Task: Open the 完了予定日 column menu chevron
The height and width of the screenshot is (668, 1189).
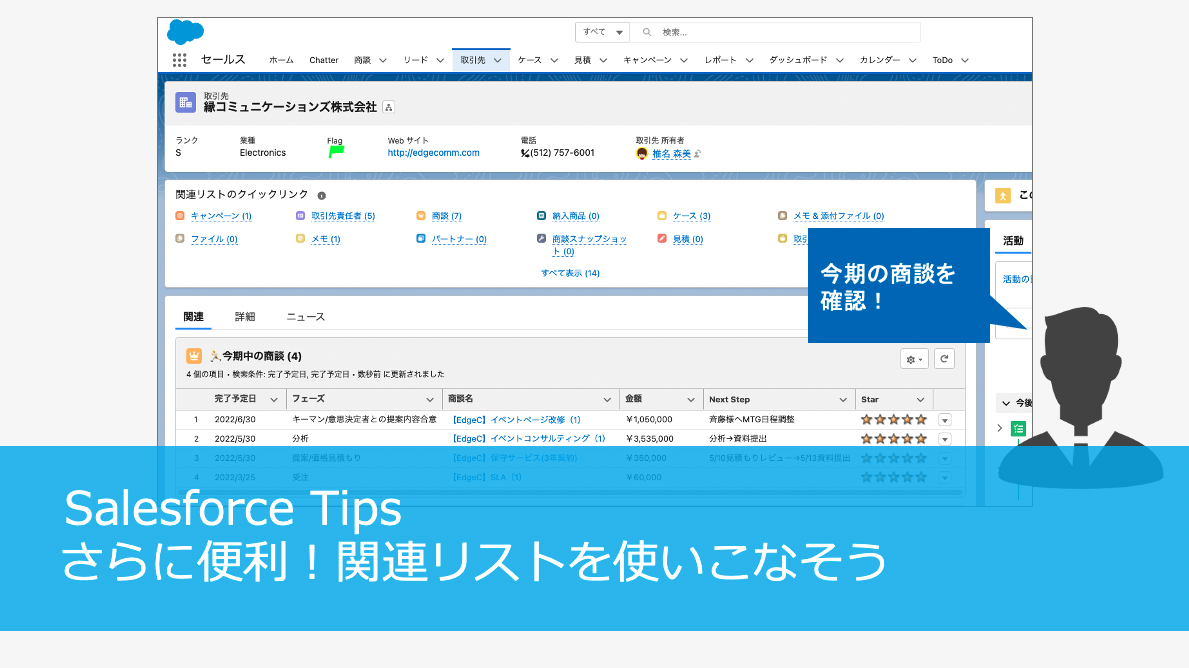Action: (x=274, y=400)
